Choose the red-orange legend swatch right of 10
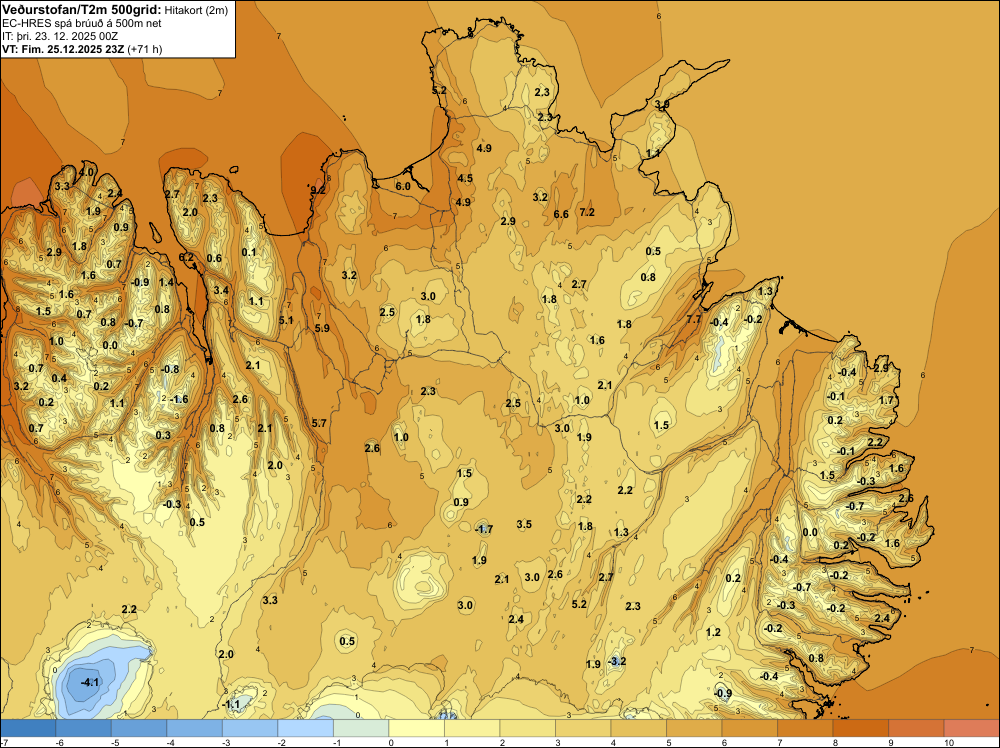Image resolution: width=1000 pixels, height=748 pixels. [971, 728]
